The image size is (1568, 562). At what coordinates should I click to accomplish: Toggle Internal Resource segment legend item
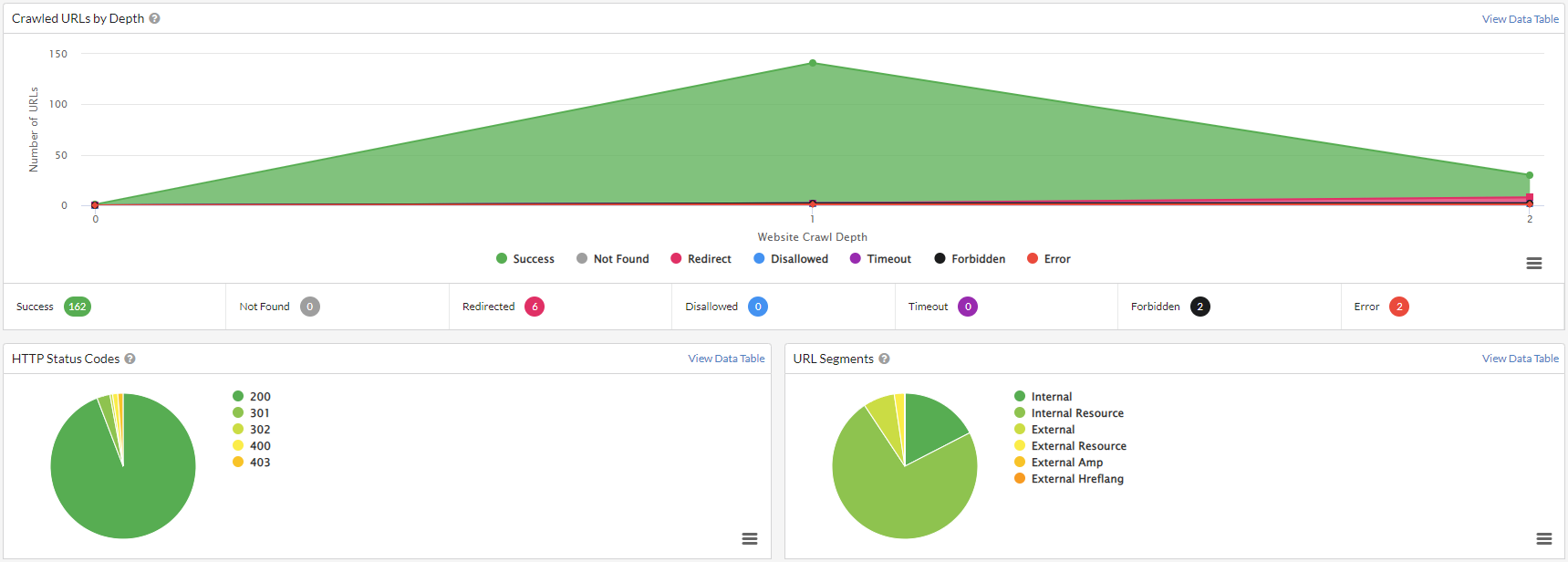click(x=1069, y=413)
